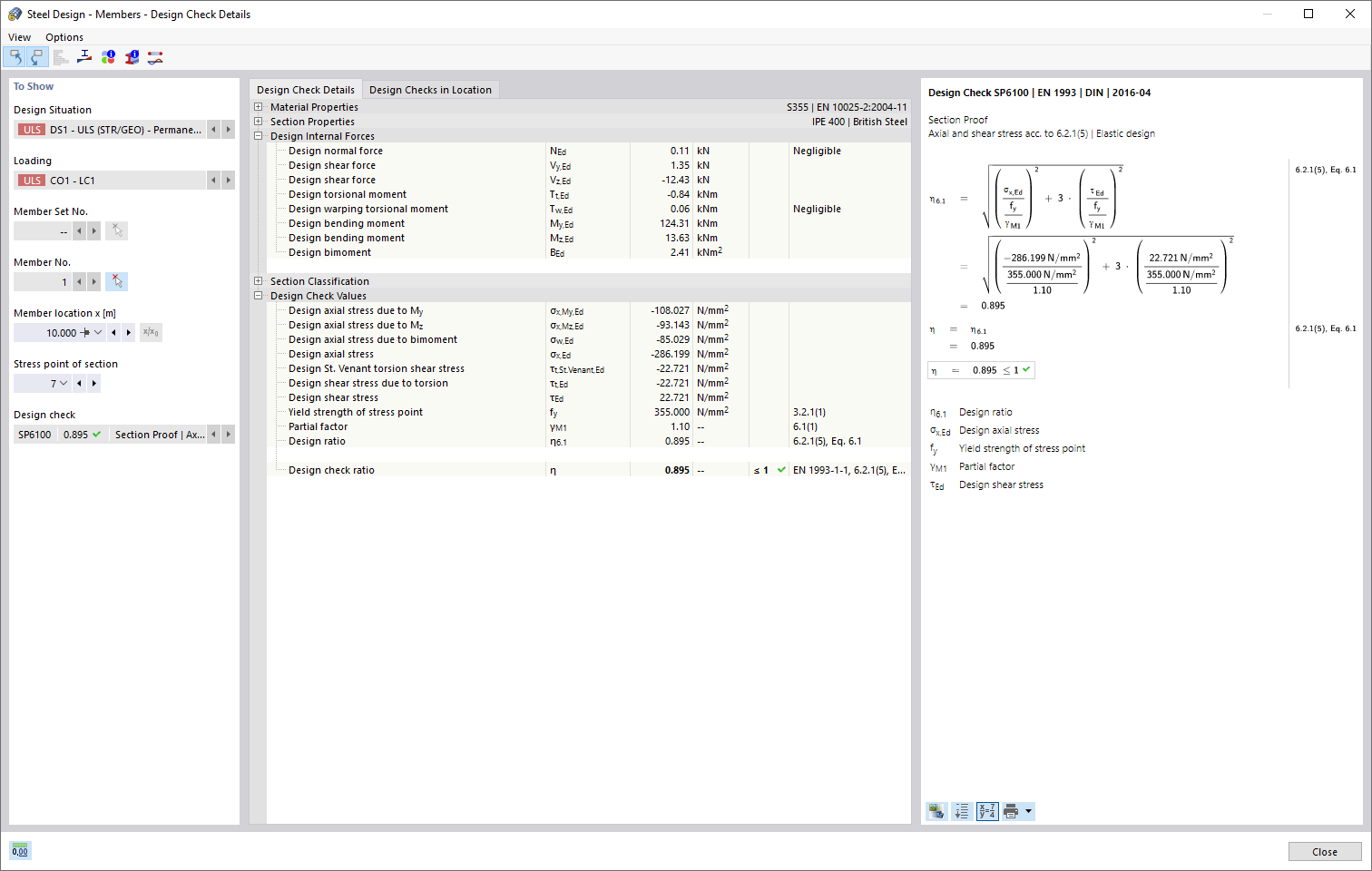1372x871 pixels.
Task: Toggle the formula values display icon x/y=7/4
Action: tap(986, 811)
